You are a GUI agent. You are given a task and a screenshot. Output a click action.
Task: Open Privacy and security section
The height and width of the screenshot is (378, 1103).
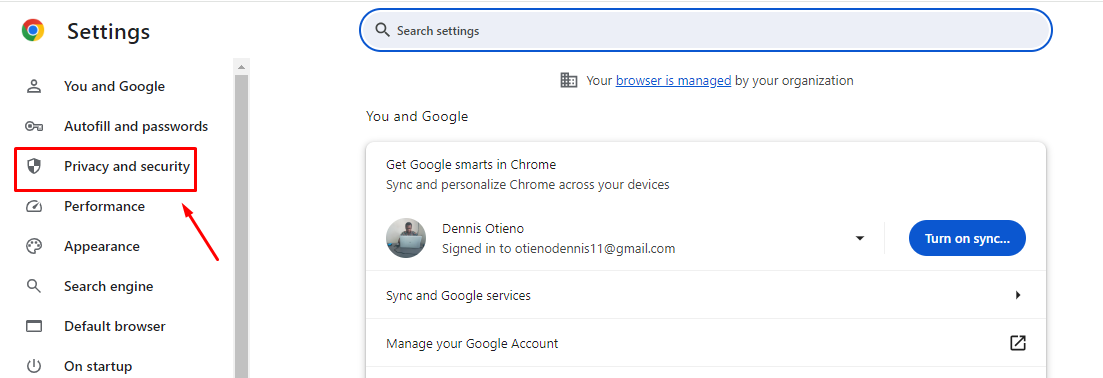[x=127, y=166]
